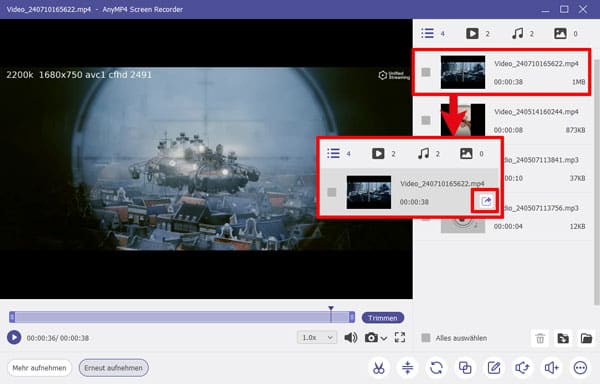
Task: Click the edit metadata pencil icon
Action: pyautogui.click(x=494, y=368)
